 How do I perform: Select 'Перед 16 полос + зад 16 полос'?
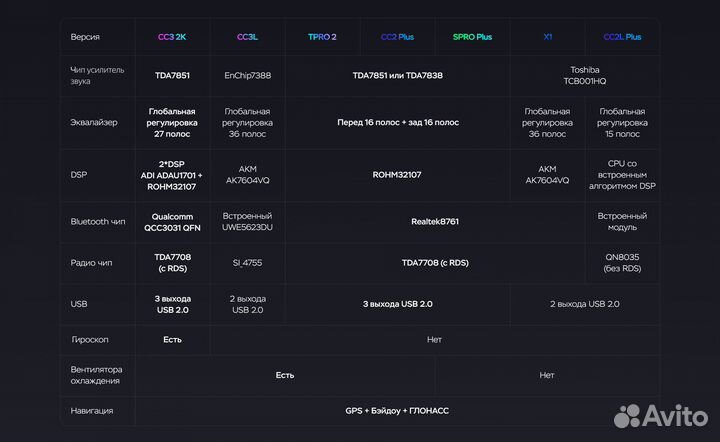398,123
